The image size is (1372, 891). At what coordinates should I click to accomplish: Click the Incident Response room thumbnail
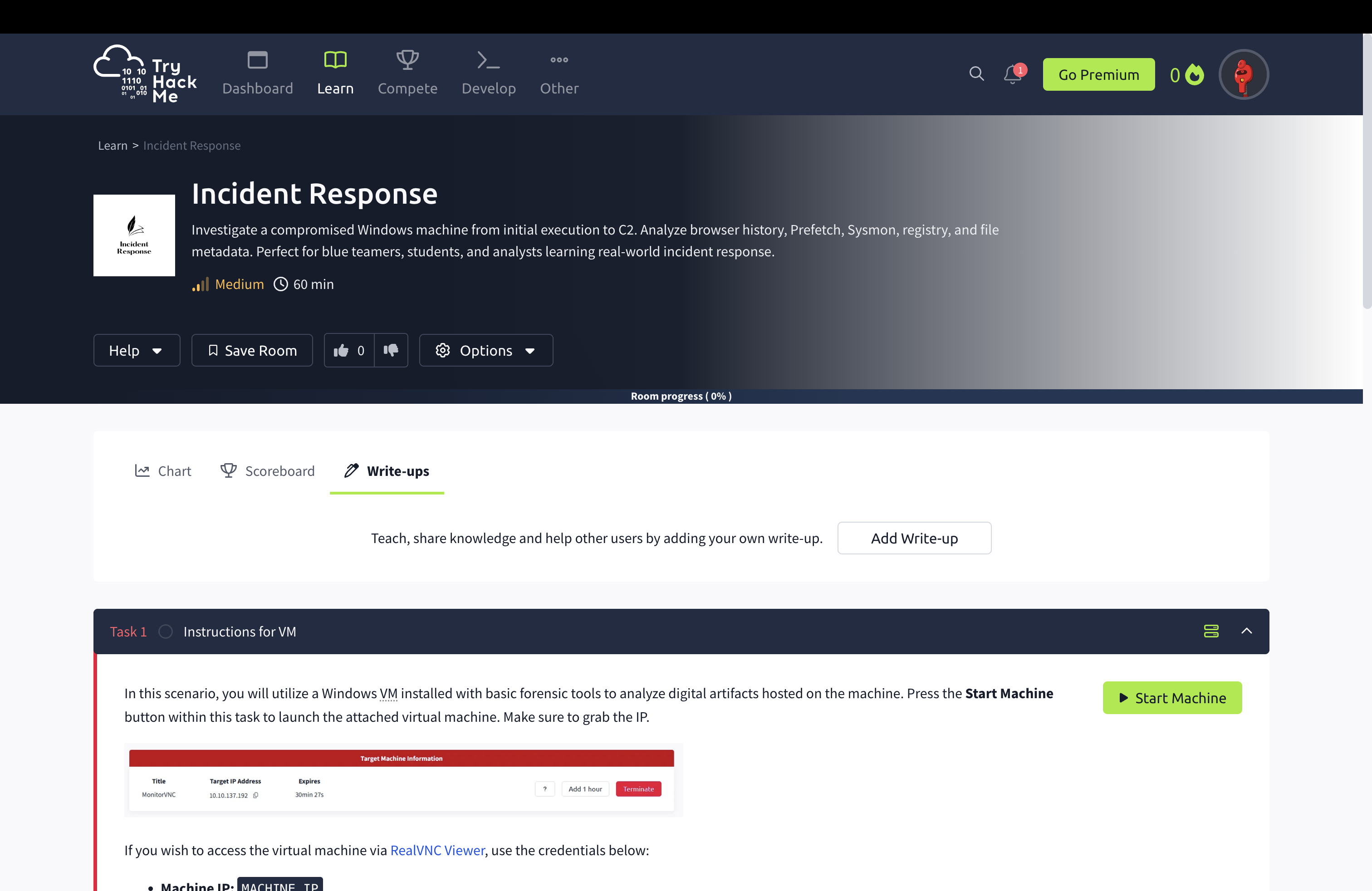[134, 235]
